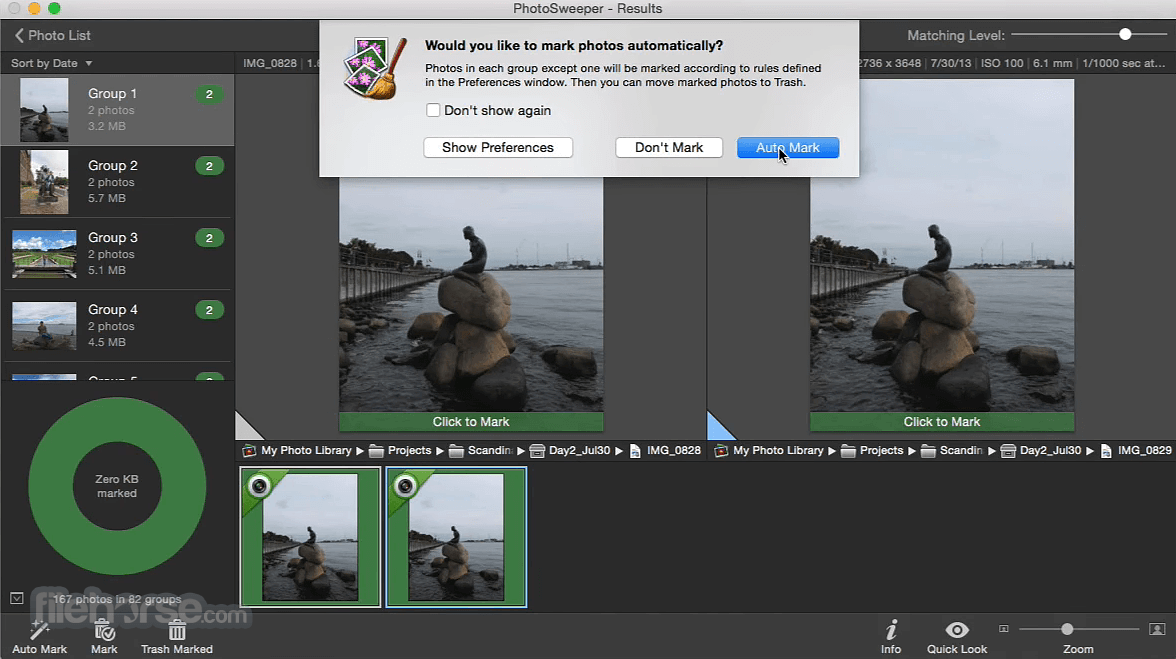Click Projects folder in left path bar
Screen dimensions: 1176x659
click(400, 451)
